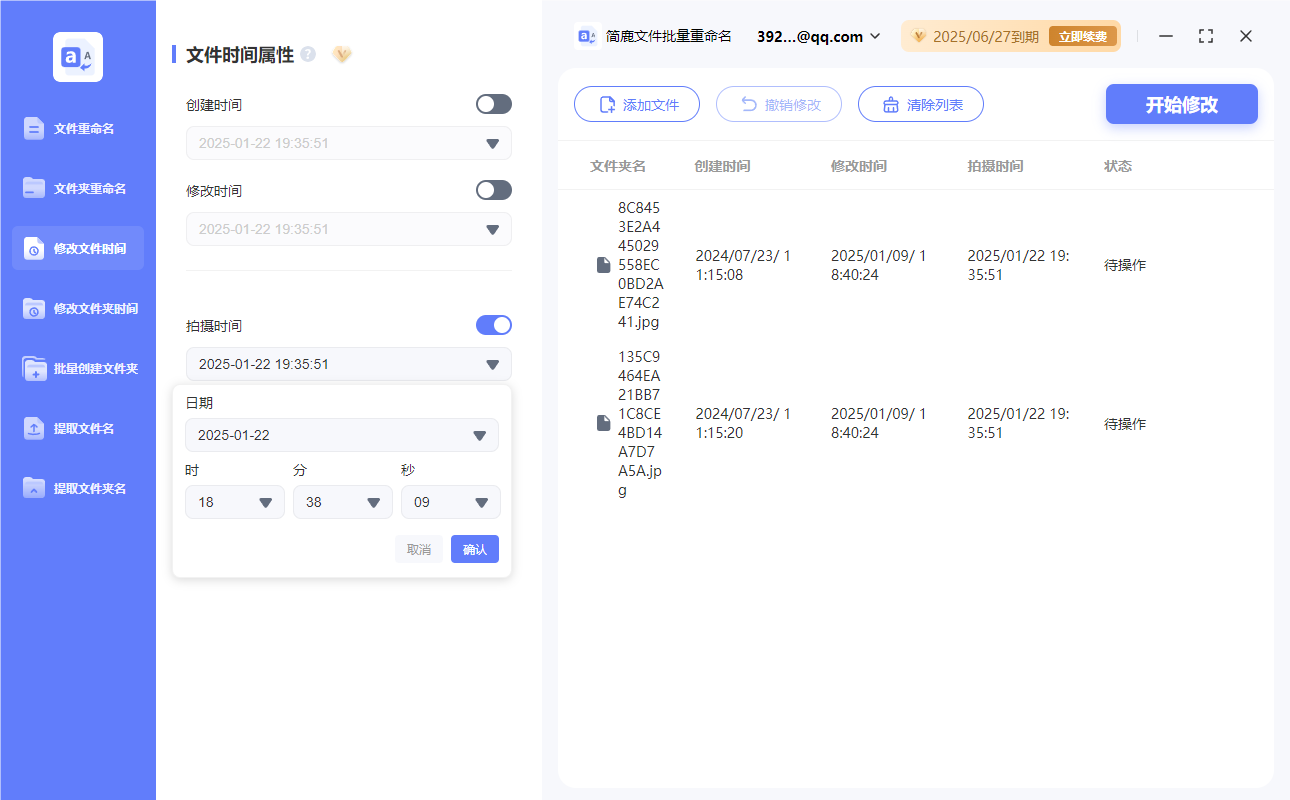The height and width of the screenshot is (800, 1290).
Task: Disable the 拍摄时间 toggle
Action: click(493, 324)
